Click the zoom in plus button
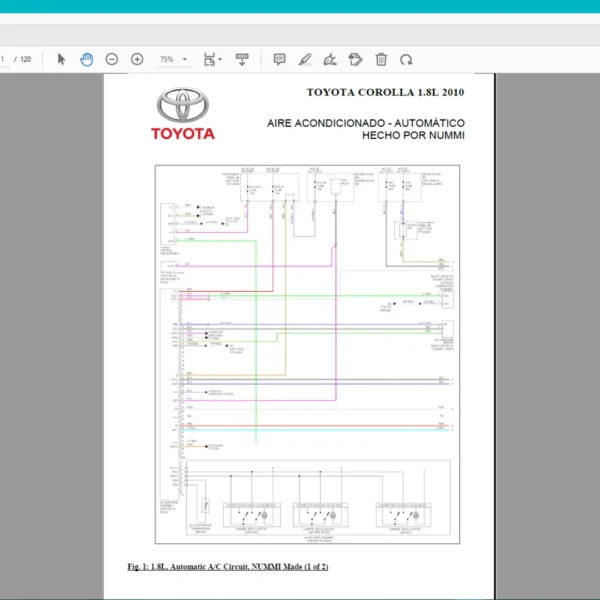 pyautogui.click(x=137, y=59)
